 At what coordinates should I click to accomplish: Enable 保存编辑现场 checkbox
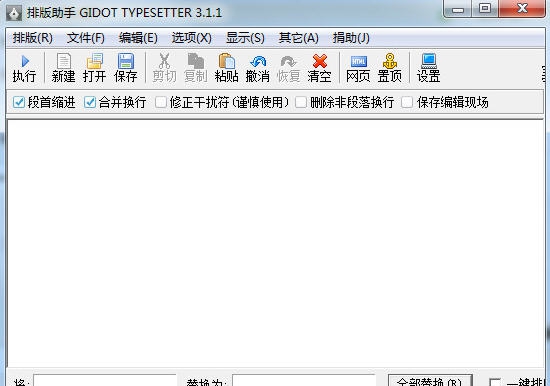(x=407, y=102)
